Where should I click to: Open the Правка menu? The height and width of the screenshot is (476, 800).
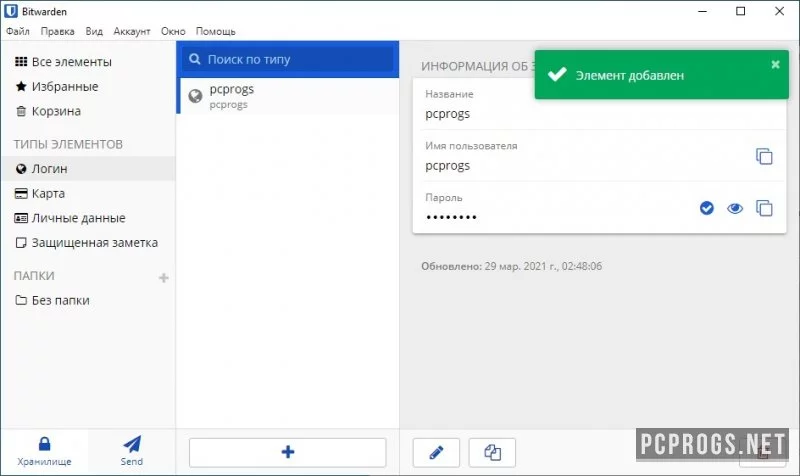[x=58, y=32]
